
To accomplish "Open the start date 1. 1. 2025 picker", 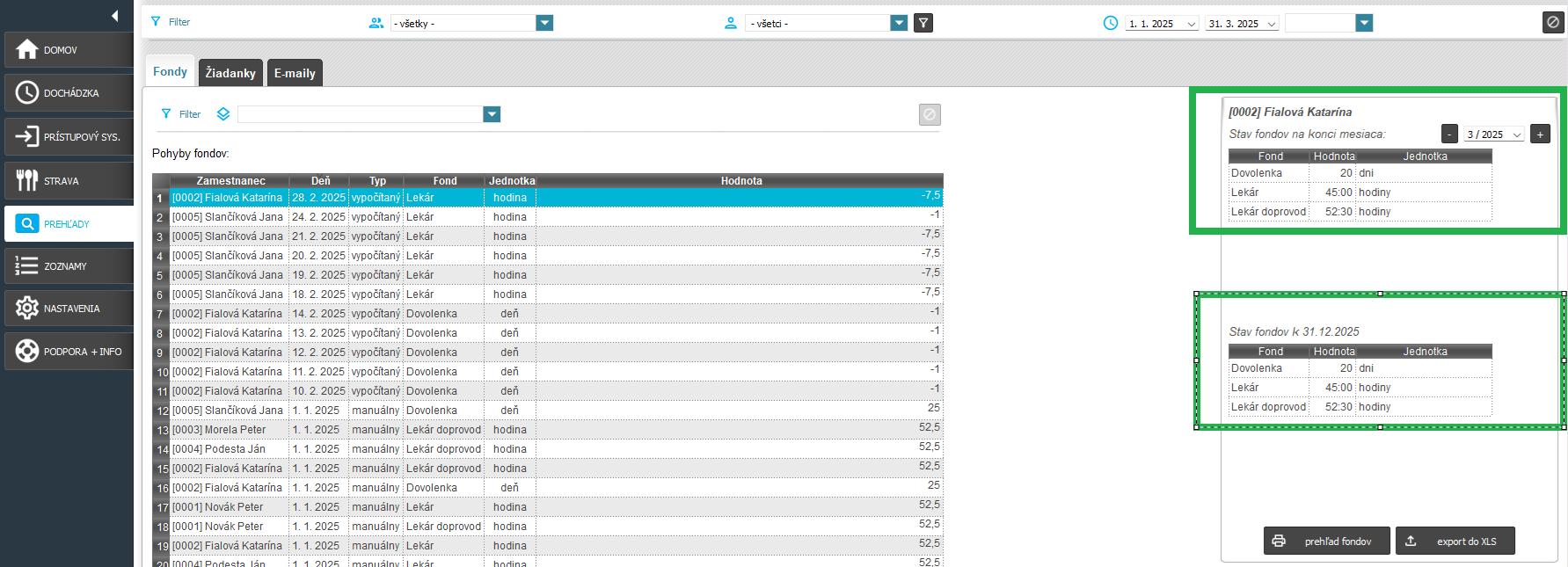I will coord(1162,24).
